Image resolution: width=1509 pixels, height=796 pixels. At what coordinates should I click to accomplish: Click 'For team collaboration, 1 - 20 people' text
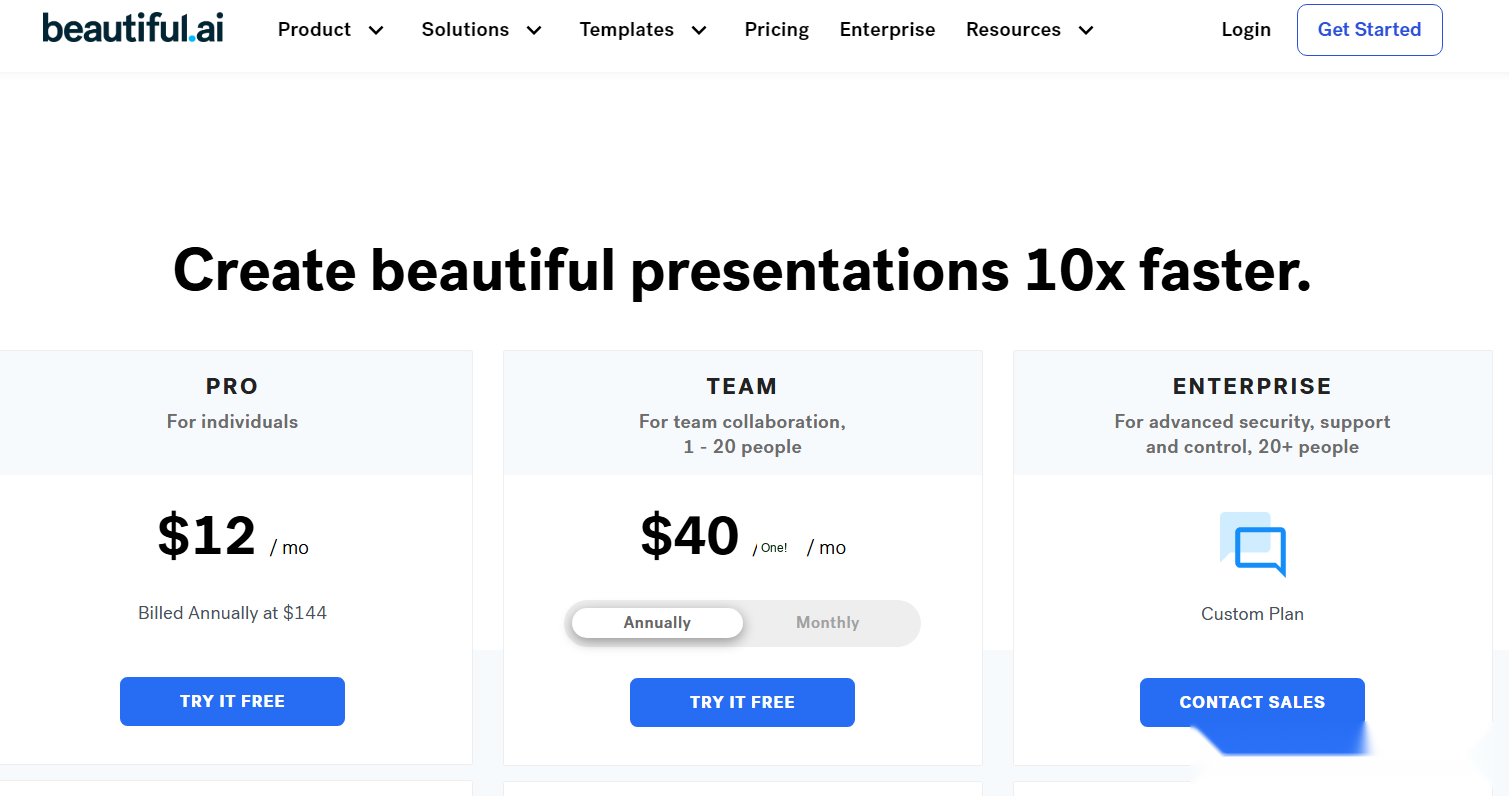tap(742, 434)
